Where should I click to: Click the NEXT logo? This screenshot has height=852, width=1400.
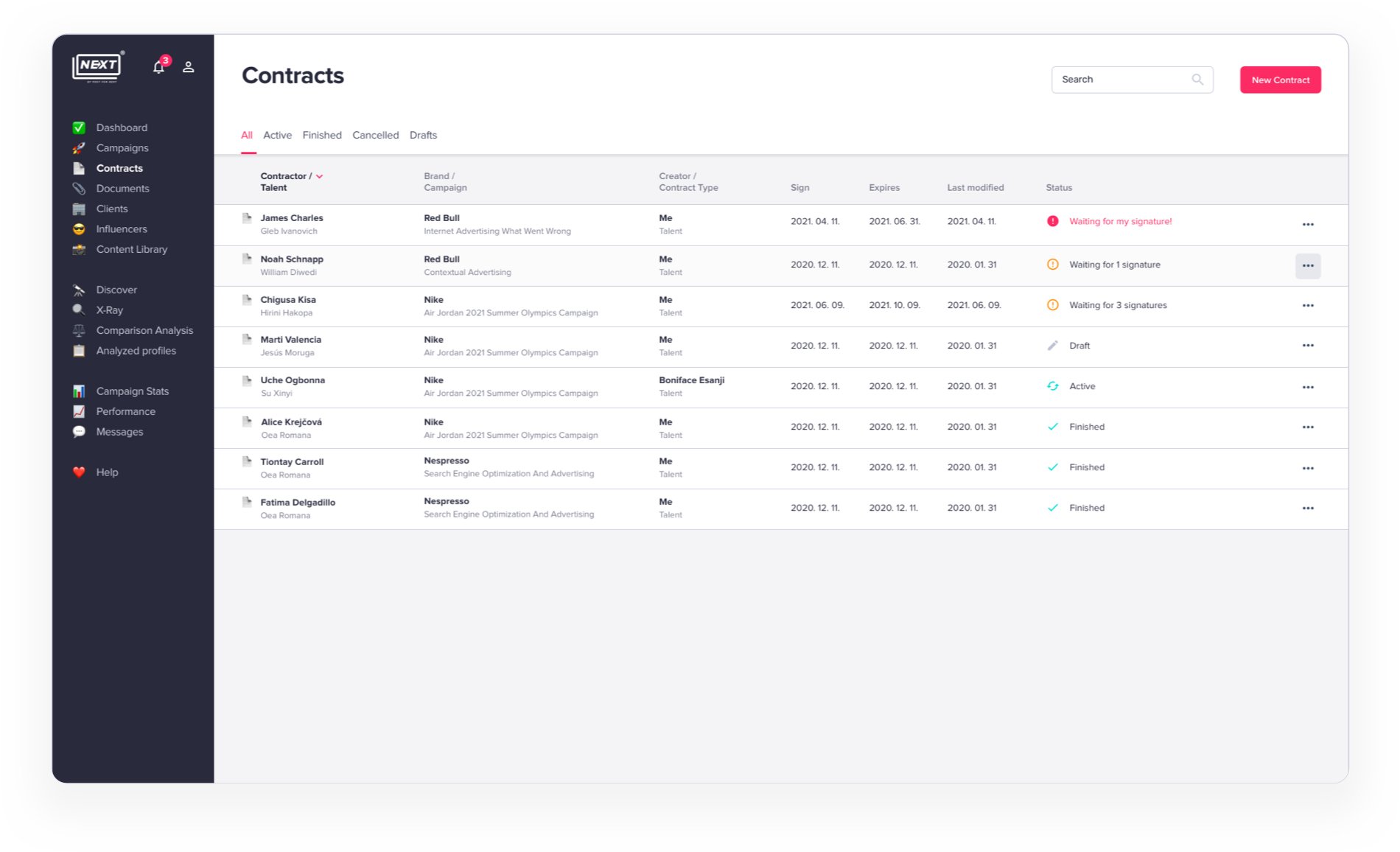(98, 66)
